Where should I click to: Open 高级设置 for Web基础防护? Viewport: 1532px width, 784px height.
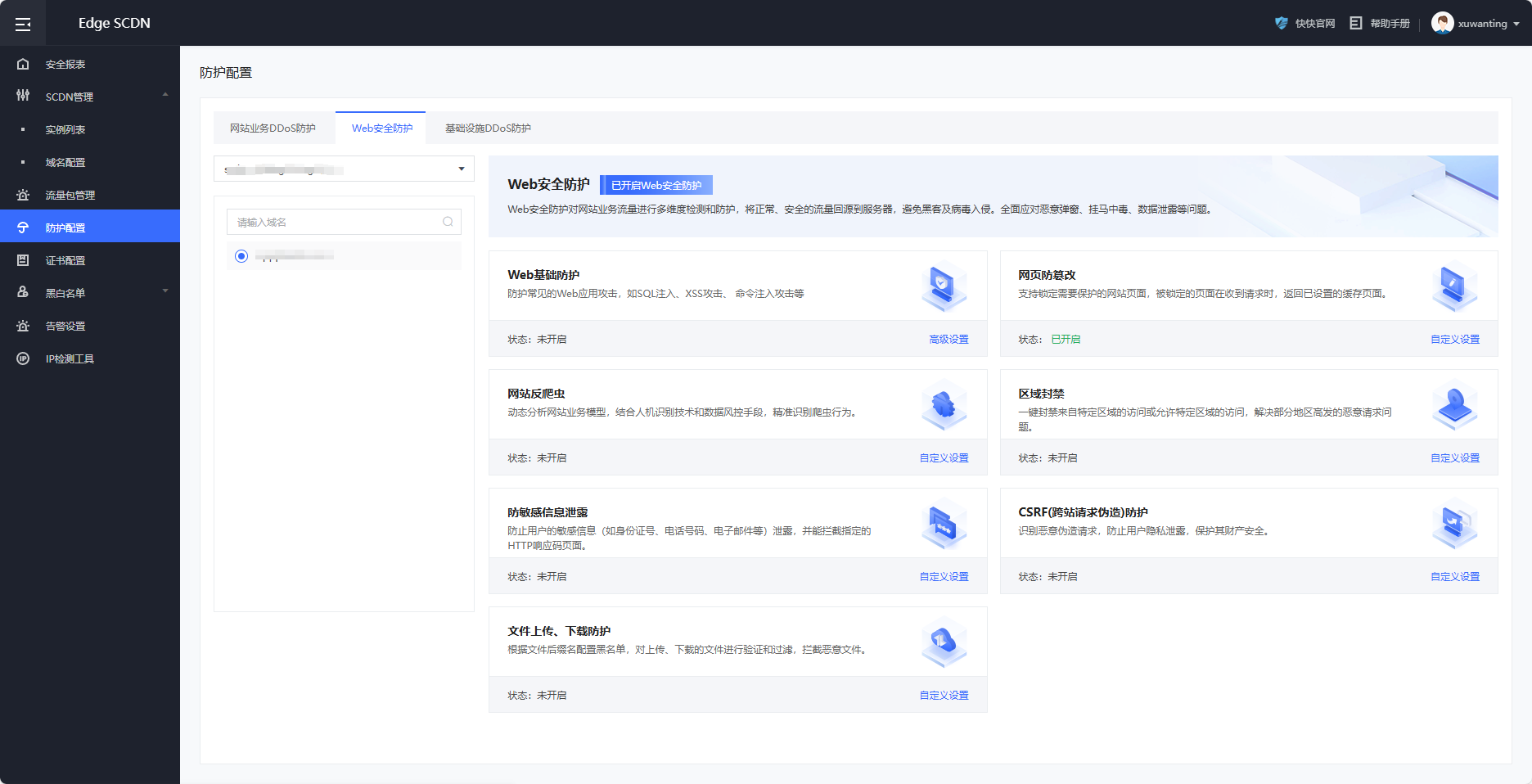click(x=948, y=340)
